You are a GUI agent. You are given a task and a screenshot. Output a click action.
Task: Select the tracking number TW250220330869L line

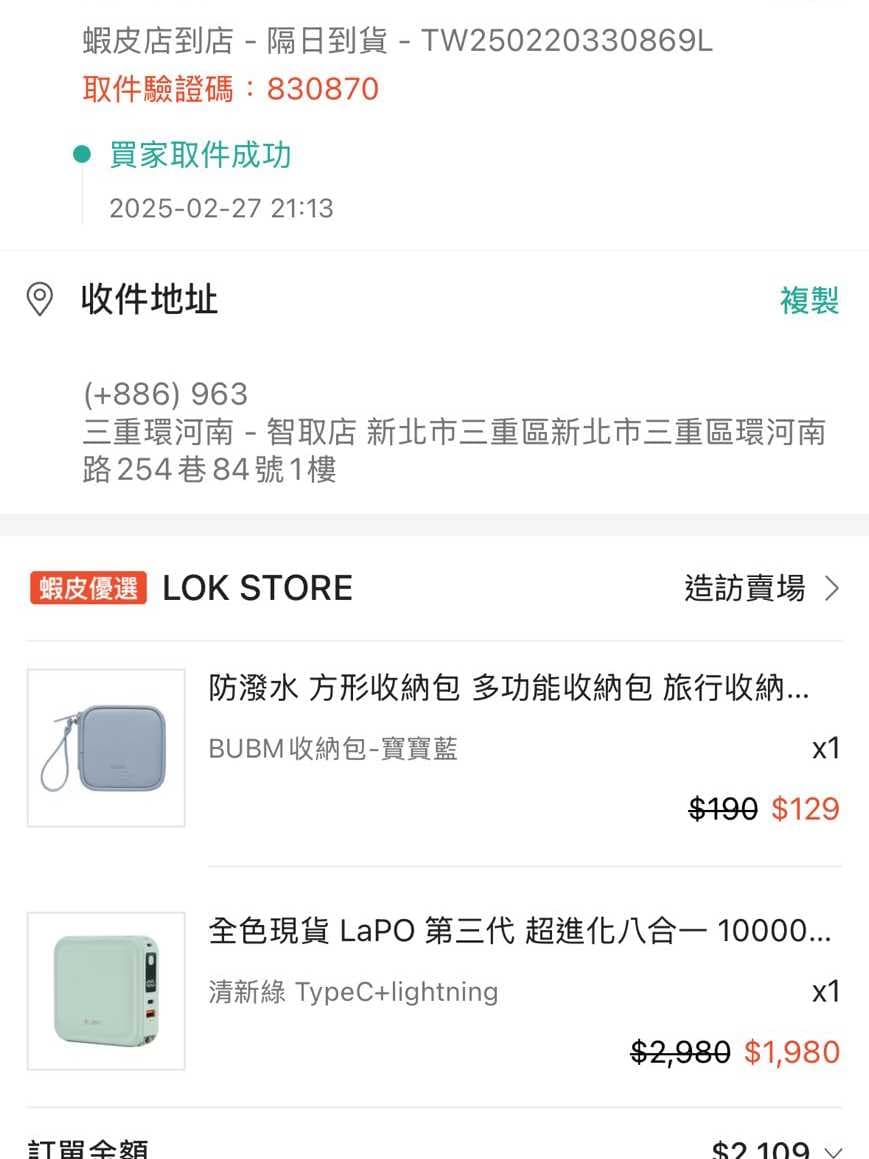pyautogui.click(x=398, y=40)
